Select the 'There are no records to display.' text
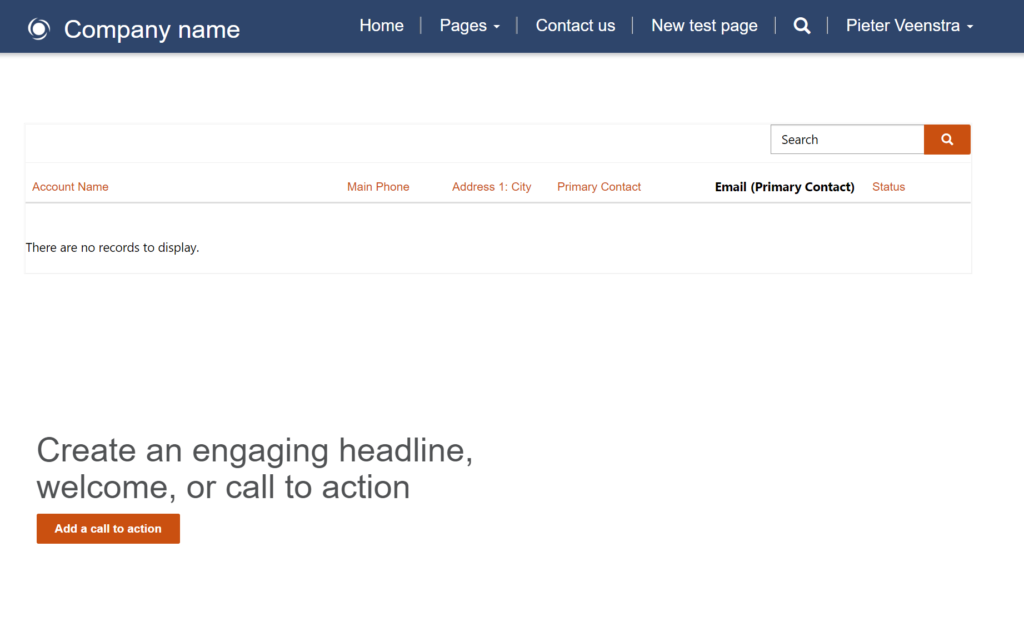 coord(112,247)
